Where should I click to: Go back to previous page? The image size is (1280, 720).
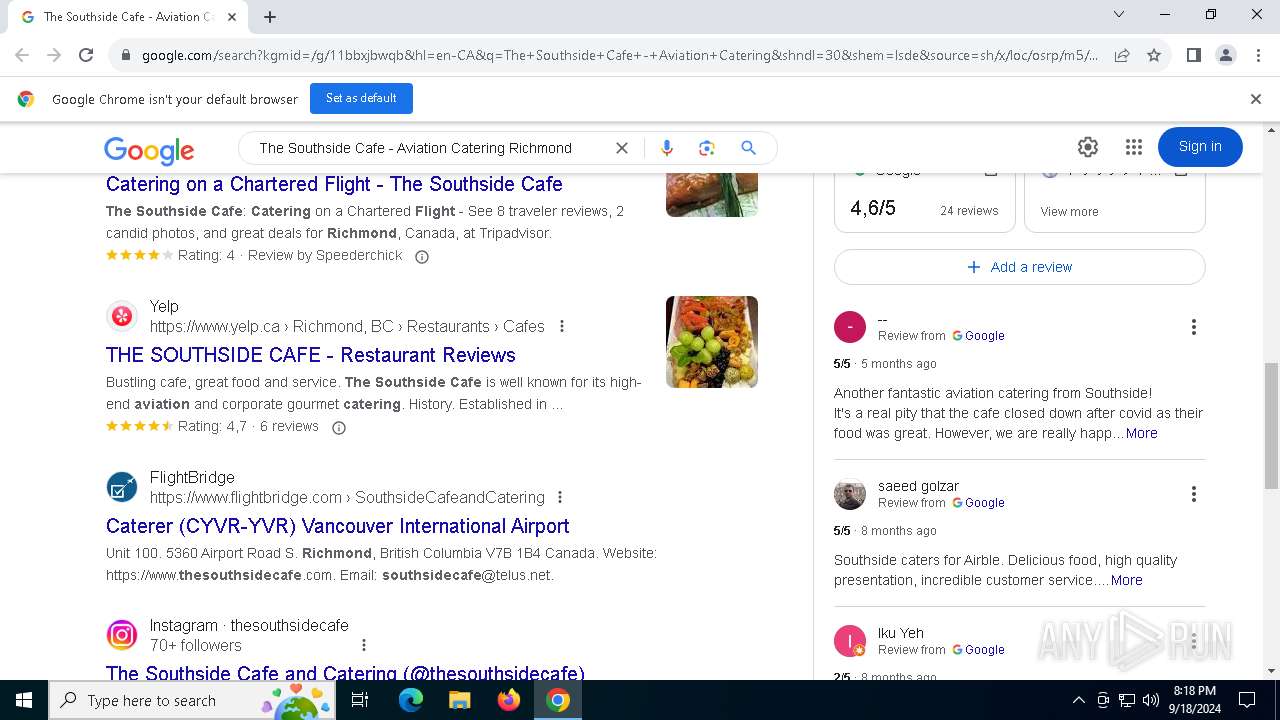22,55
